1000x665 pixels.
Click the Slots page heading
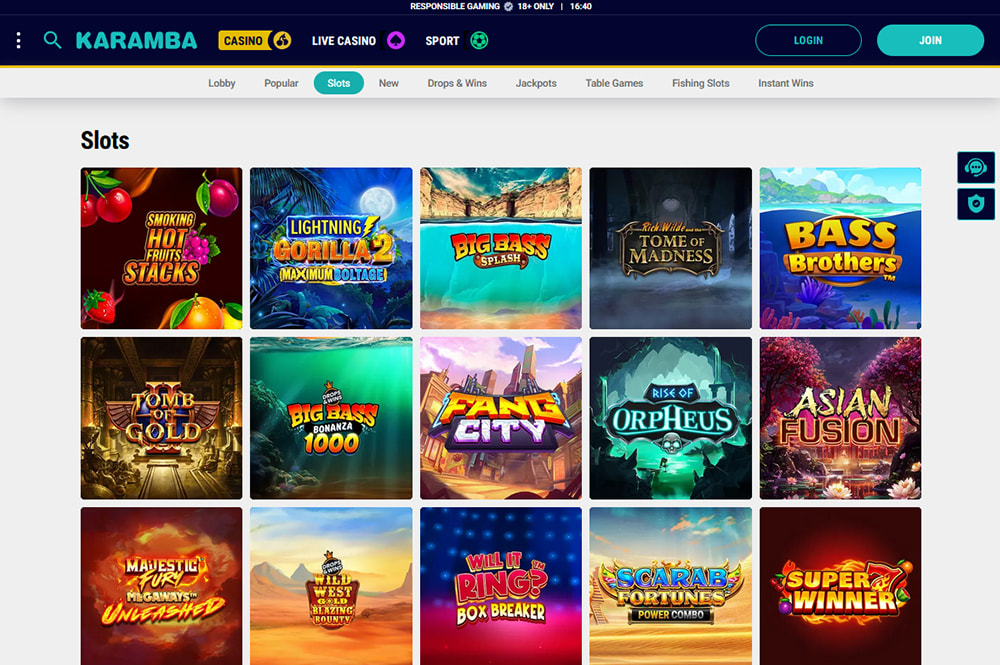pyautogui.click(x=105, y=140)
